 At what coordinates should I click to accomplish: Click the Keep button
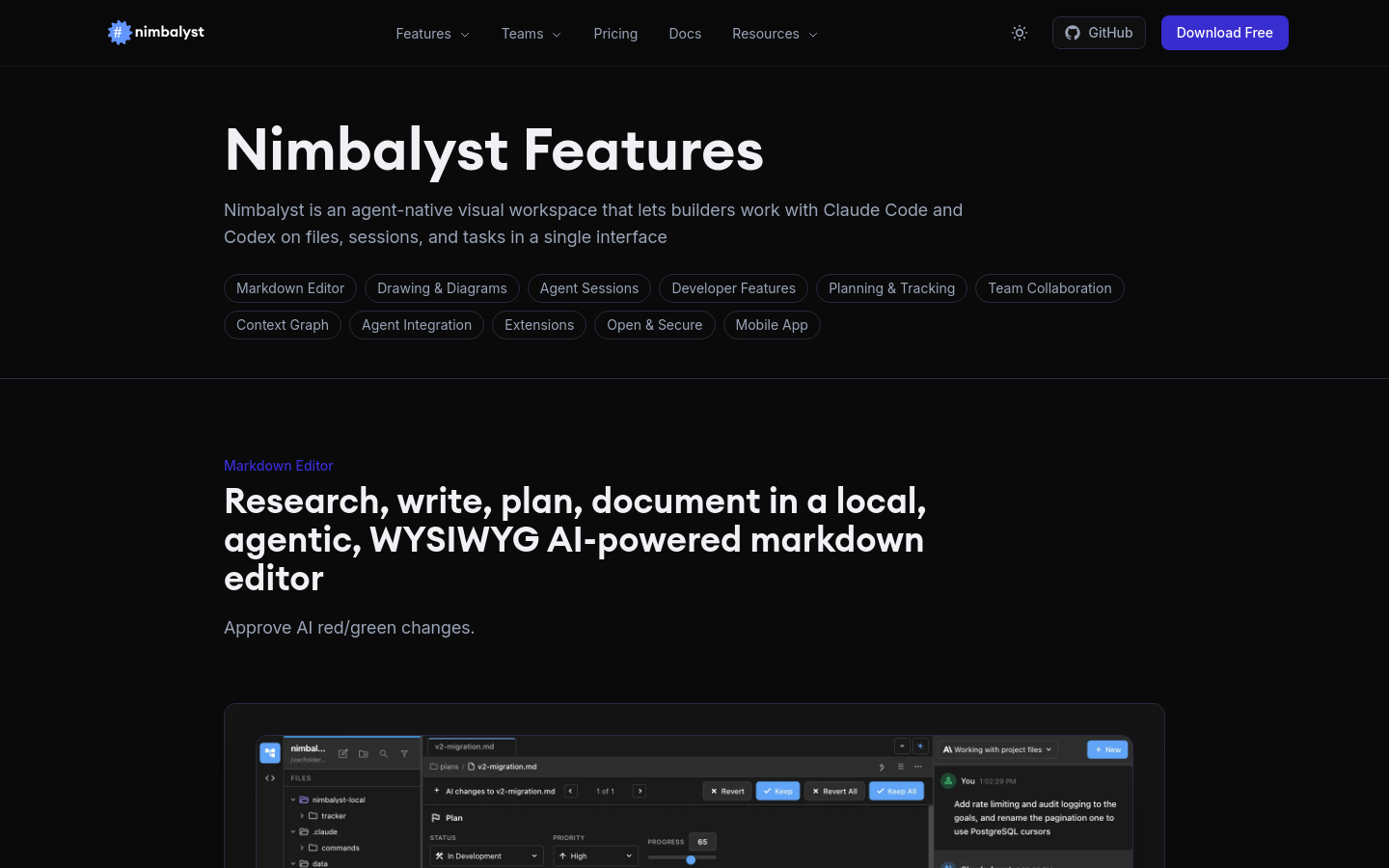[x=777, y=791]
